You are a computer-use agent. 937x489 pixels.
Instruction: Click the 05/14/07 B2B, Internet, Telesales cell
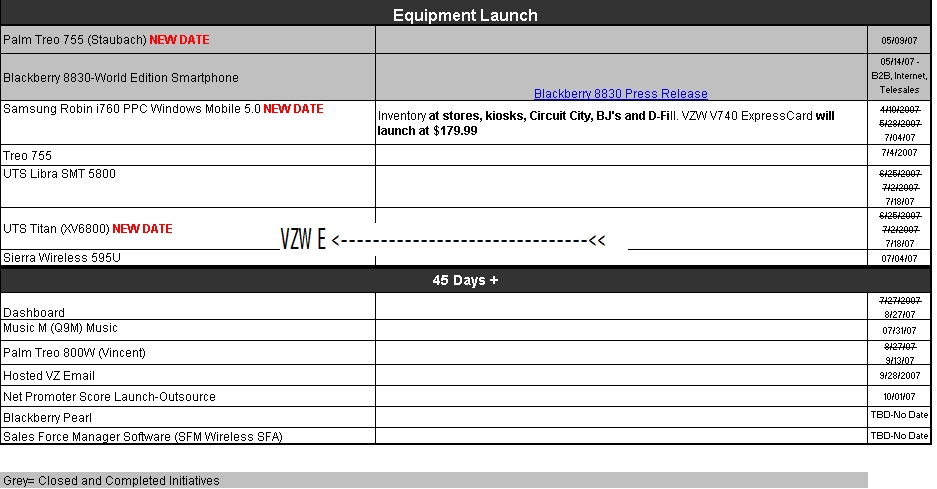click(x=899, y=77)
